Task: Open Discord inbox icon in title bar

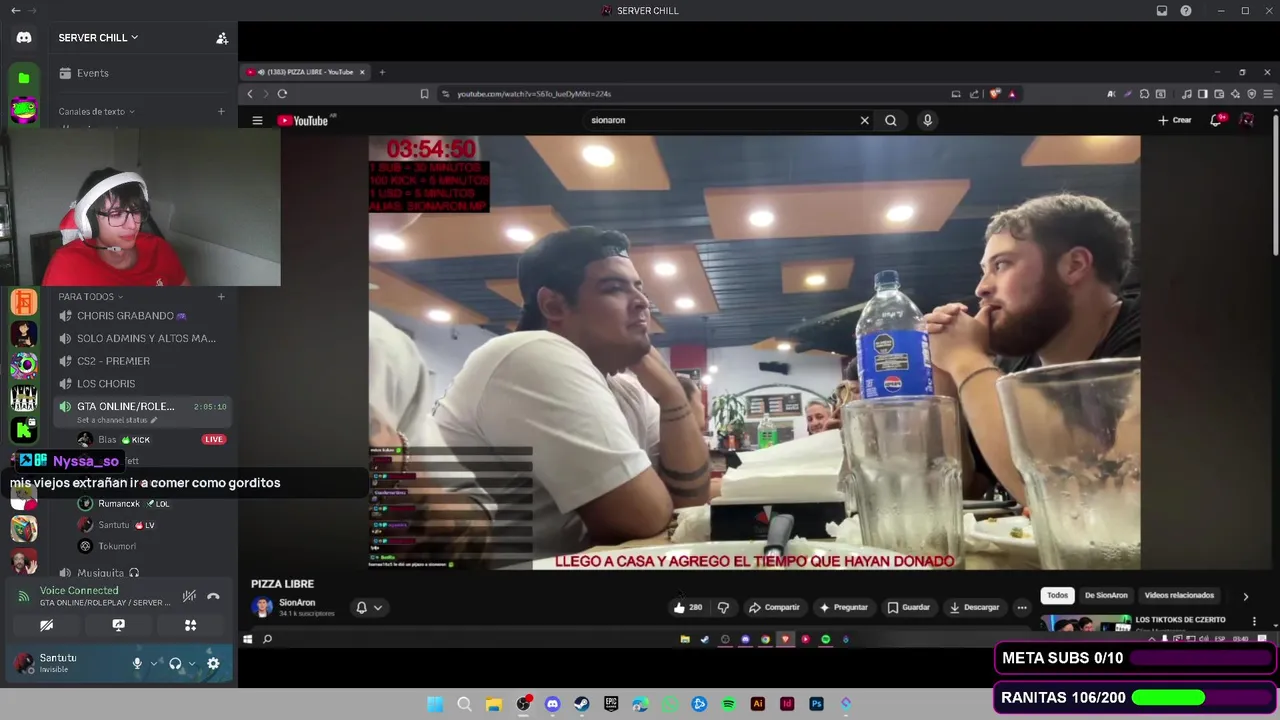Action: pyautogui.click(x=1162, y=11)
